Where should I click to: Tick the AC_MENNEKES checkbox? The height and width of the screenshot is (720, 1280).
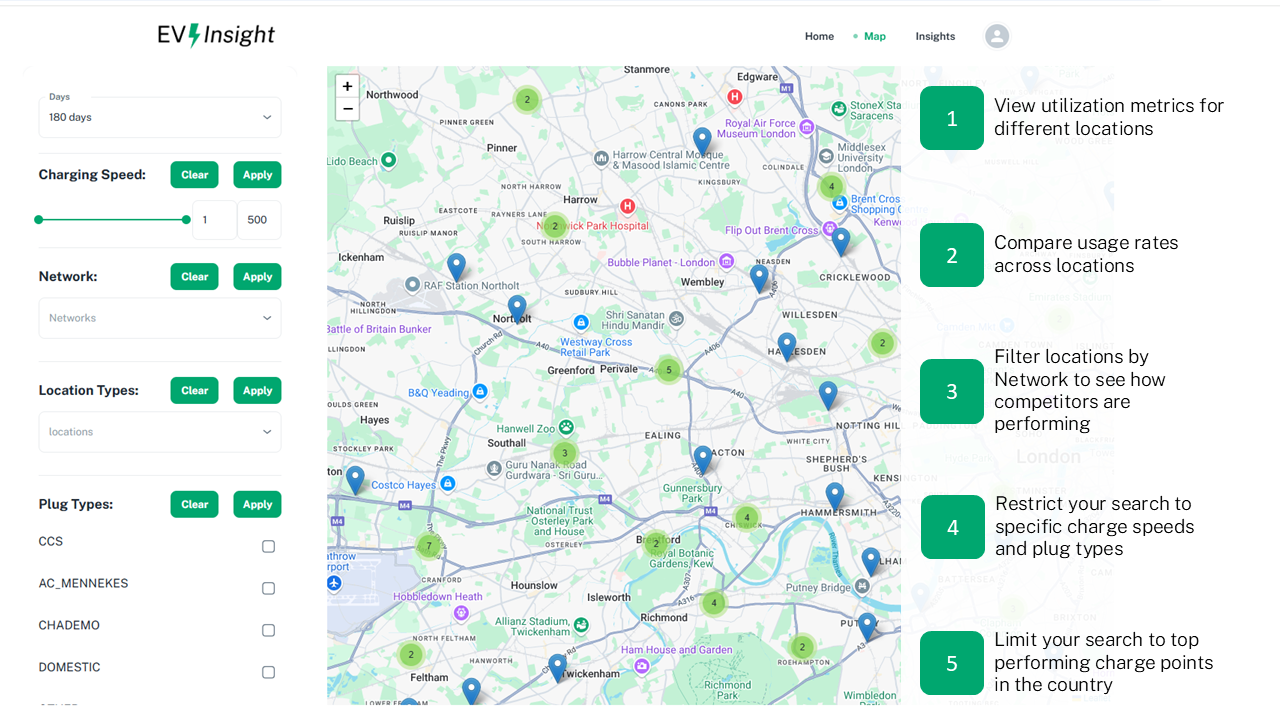pos(268,588)
